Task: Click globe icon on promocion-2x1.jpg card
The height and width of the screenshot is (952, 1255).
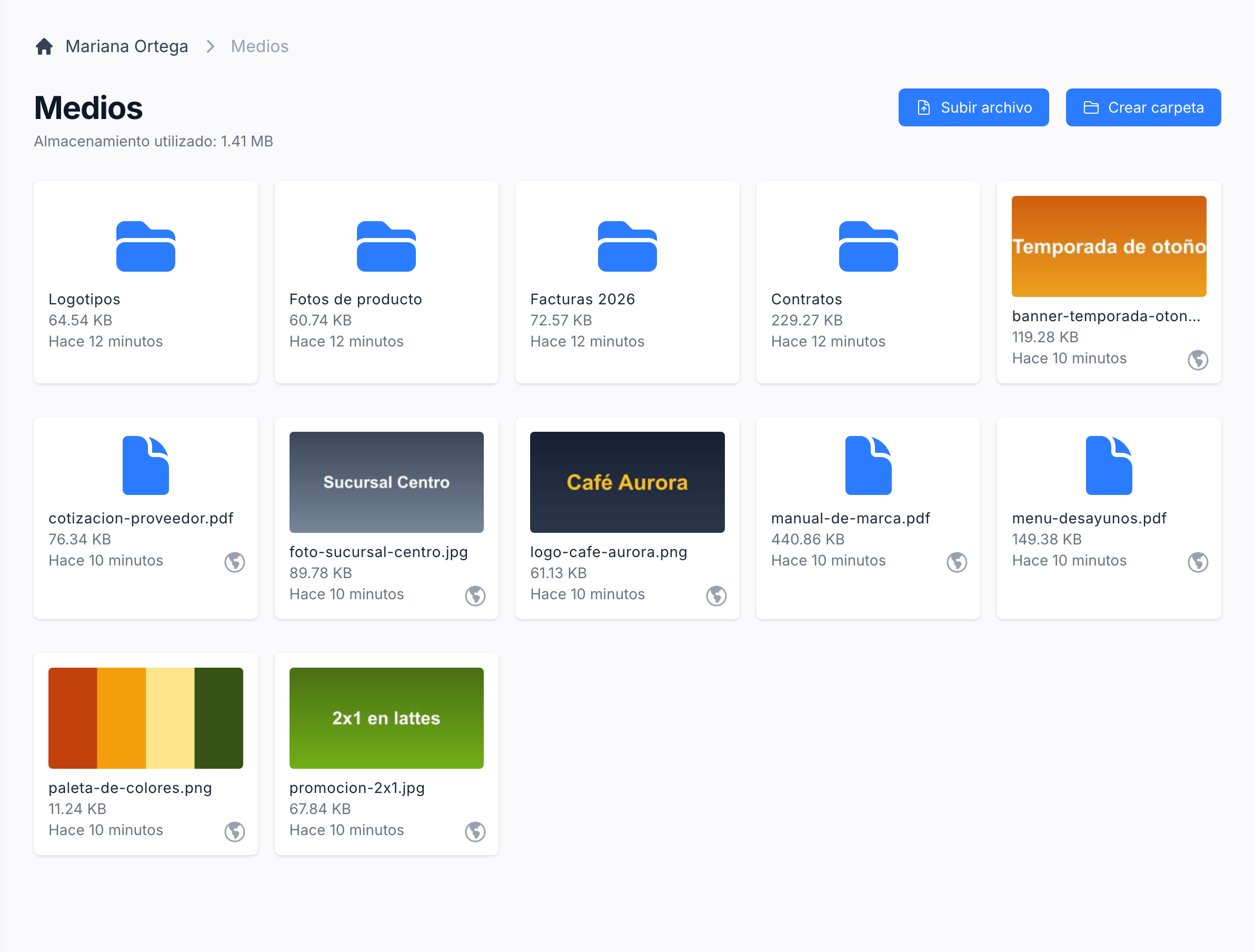Action: (x=475, y=832)
